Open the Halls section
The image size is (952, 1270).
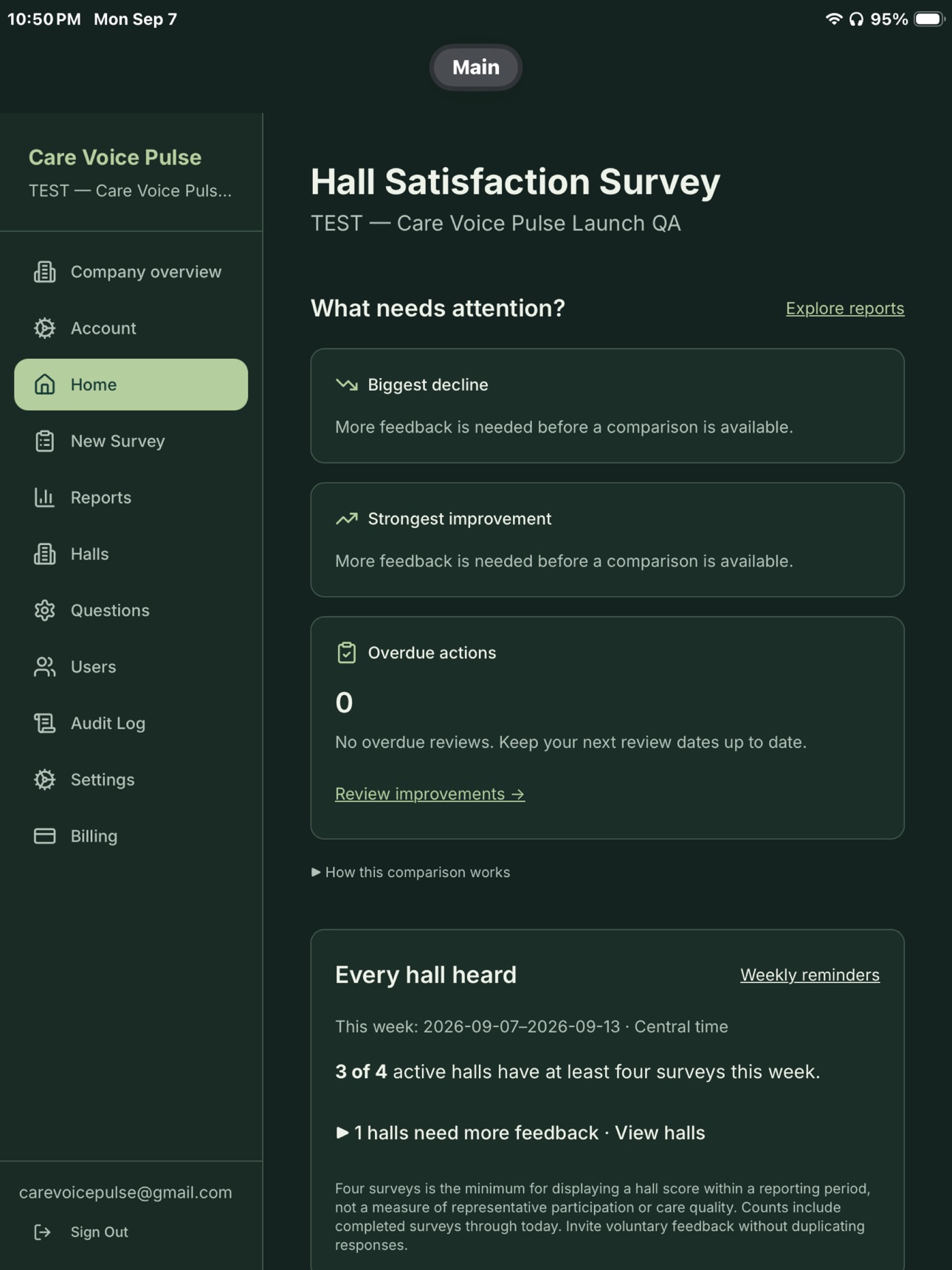point(131,554)
